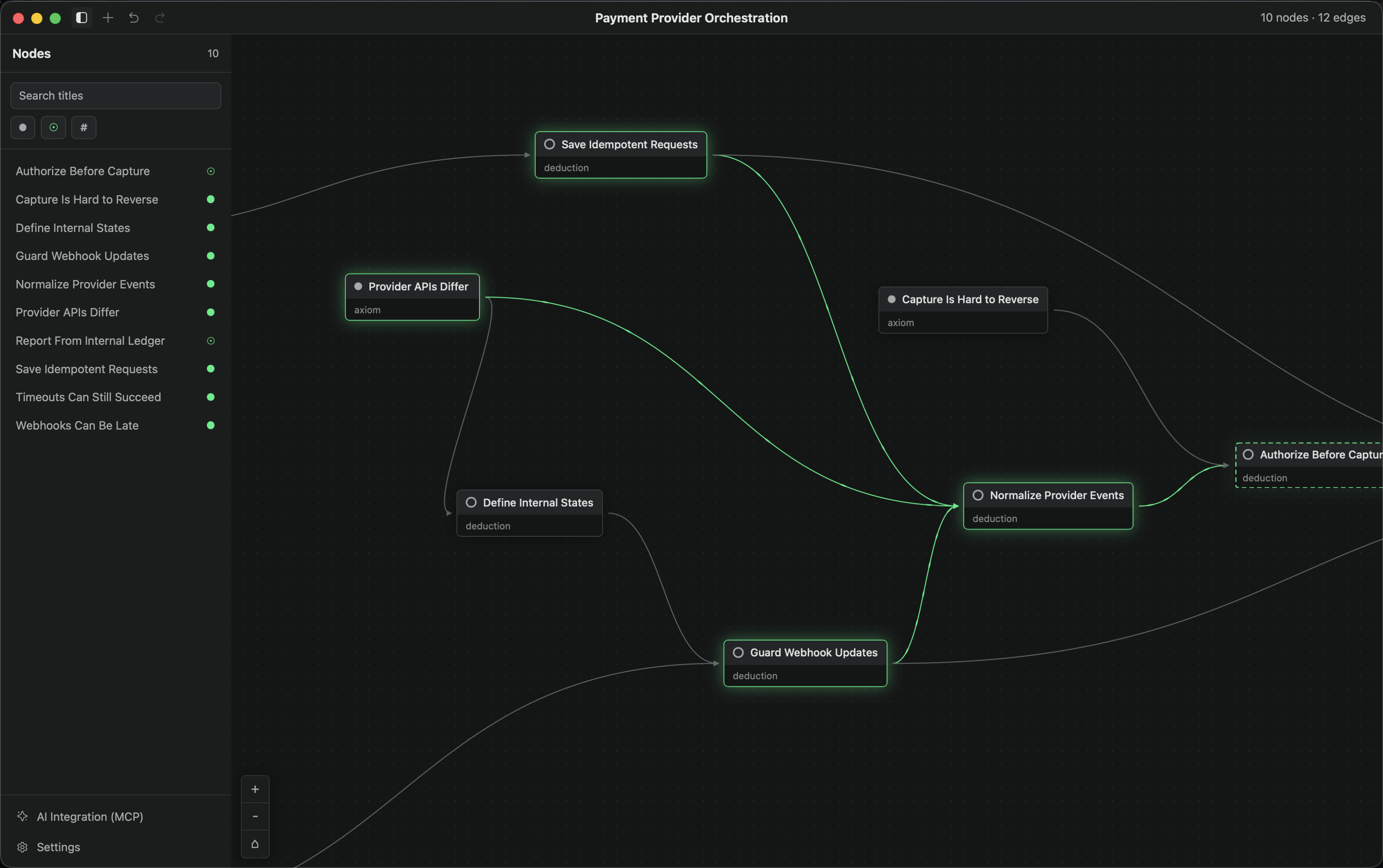Click the Define Internal States canvas node

[x=529, y=513]
